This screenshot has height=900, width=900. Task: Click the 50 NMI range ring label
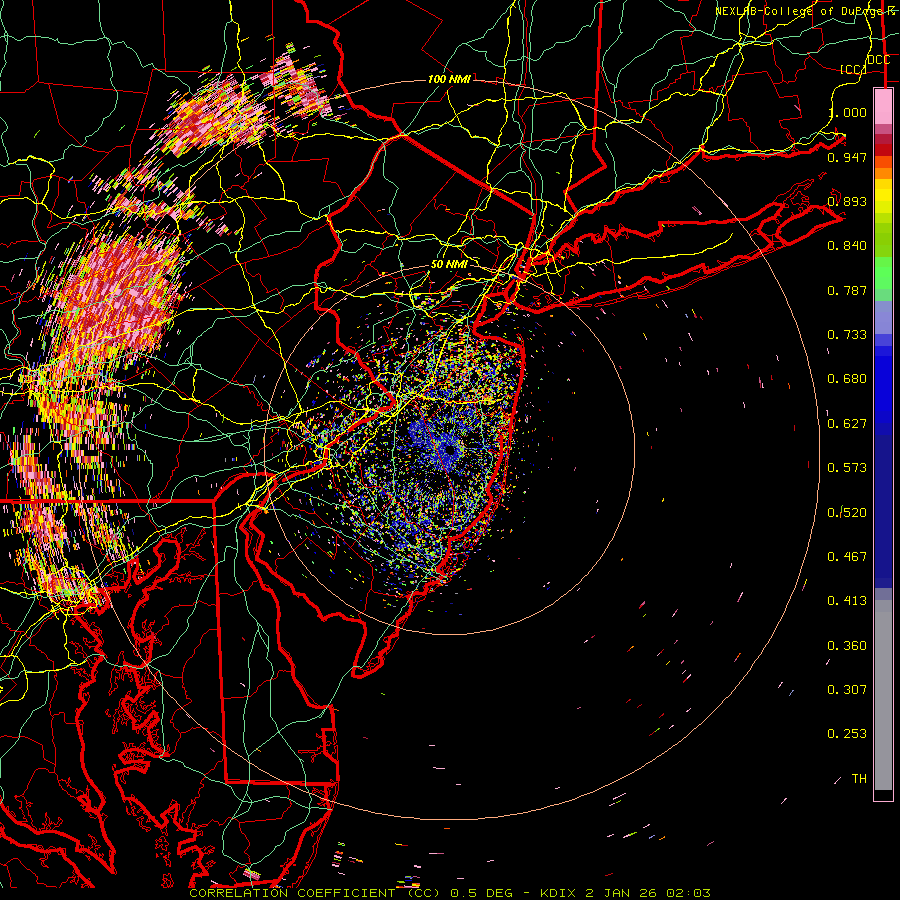click(449, 264)
